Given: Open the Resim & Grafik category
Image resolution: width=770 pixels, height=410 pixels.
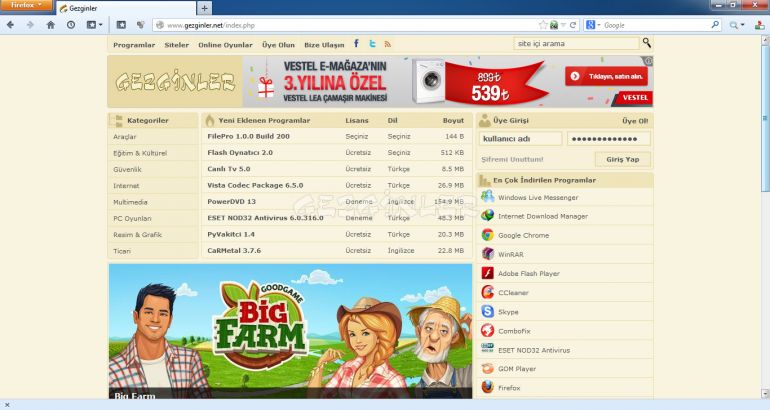Looking at the screenshot, I should click(138, 235).
